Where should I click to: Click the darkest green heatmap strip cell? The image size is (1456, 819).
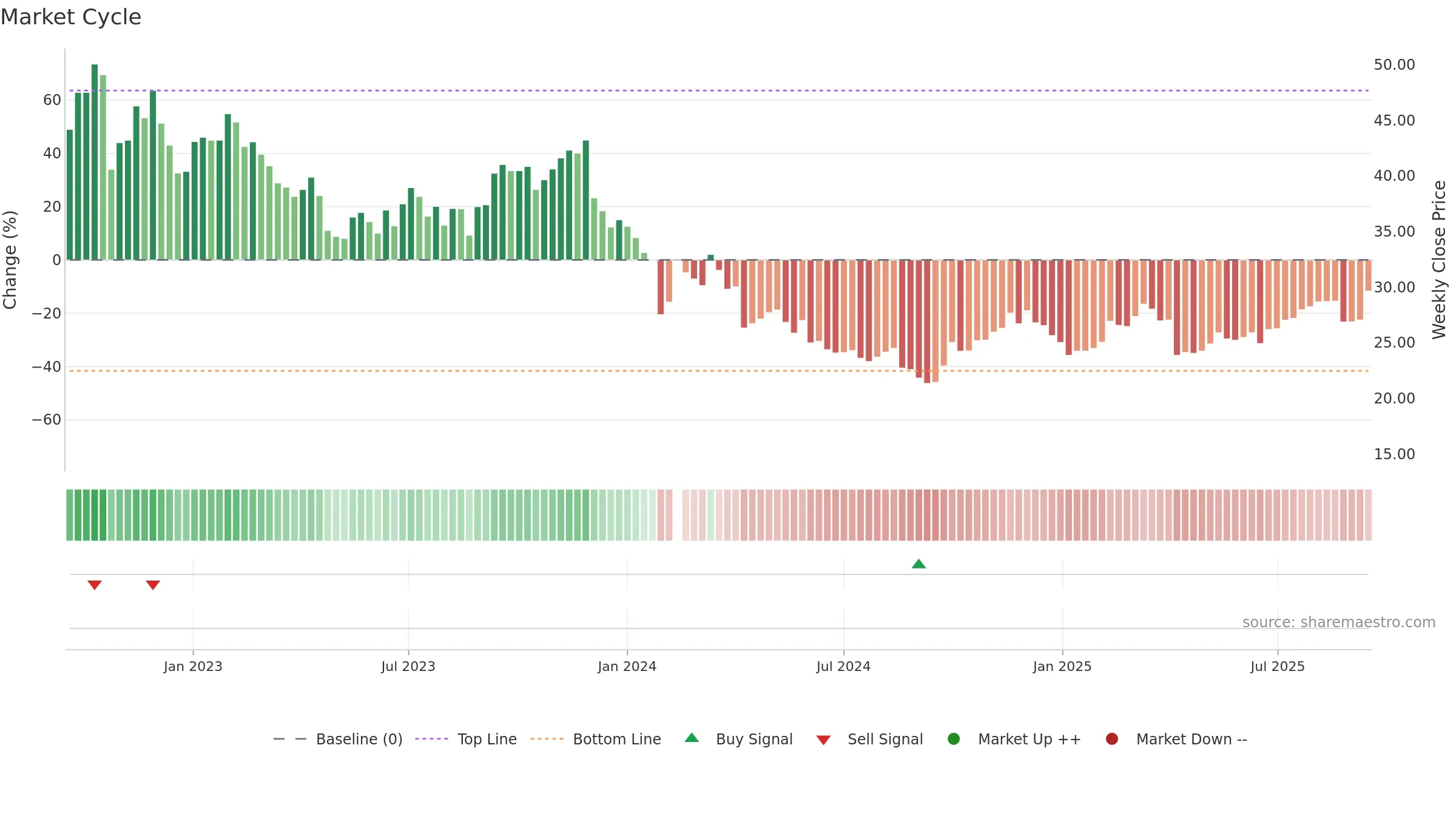(x=95, y=515)
